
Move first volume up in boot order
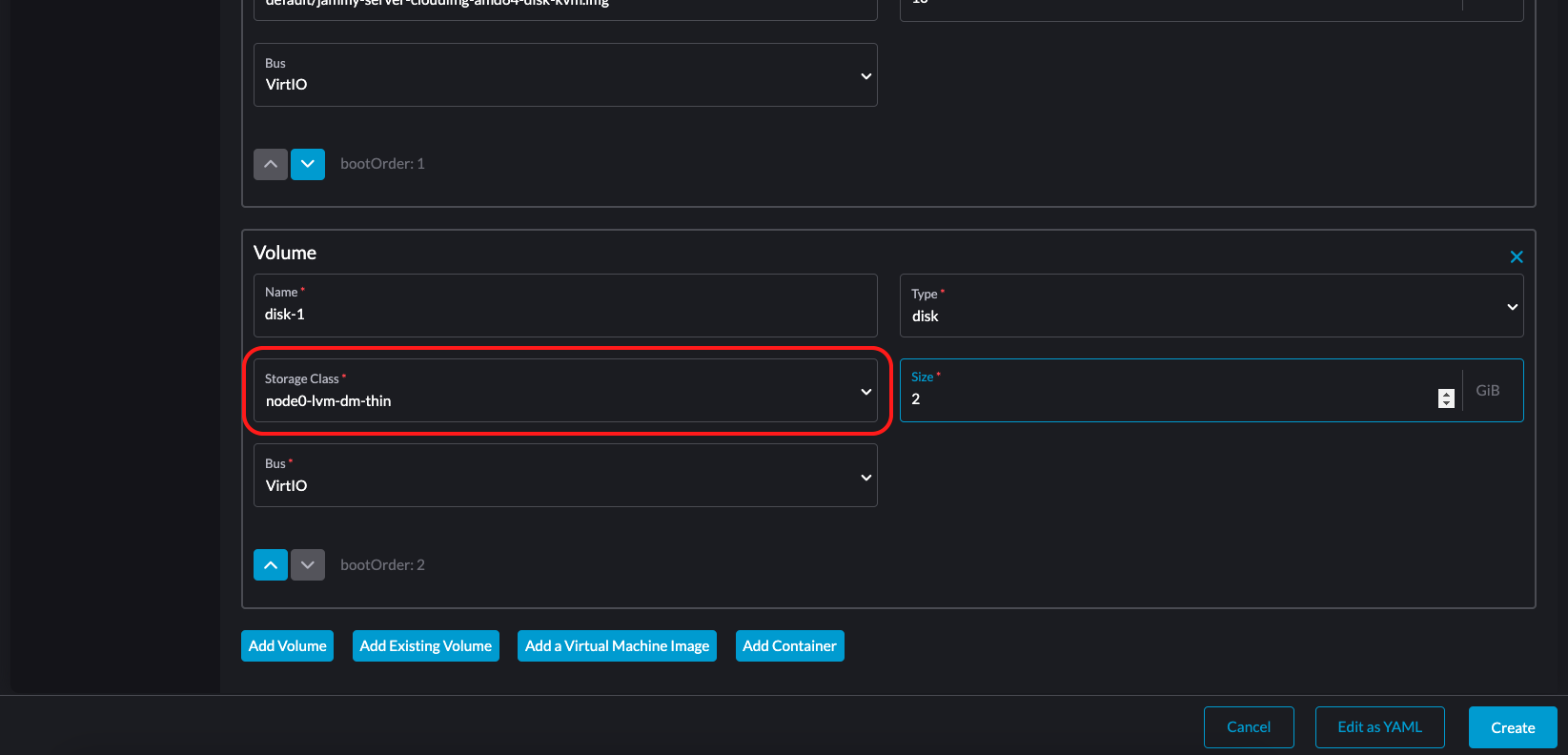coord(271,164)
